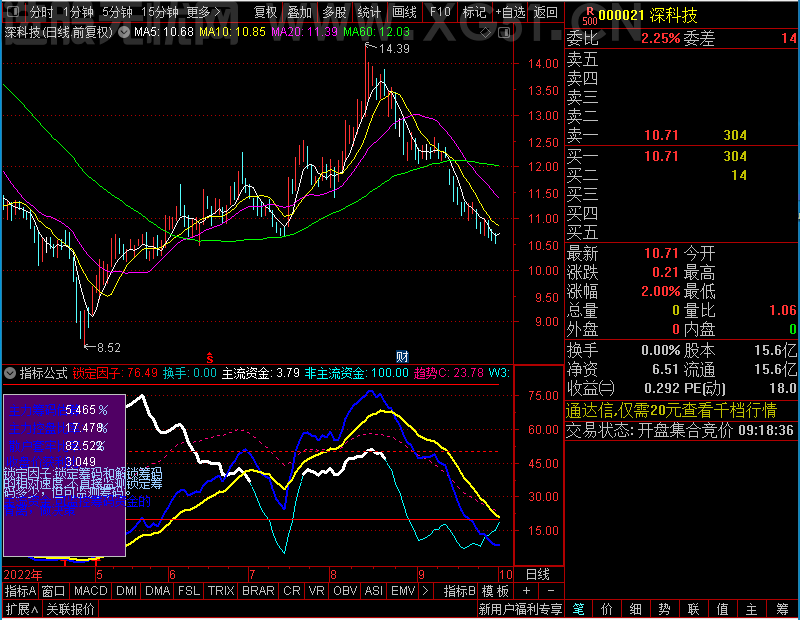Click the diamond icon in chart header

click(x=486, y=33)
